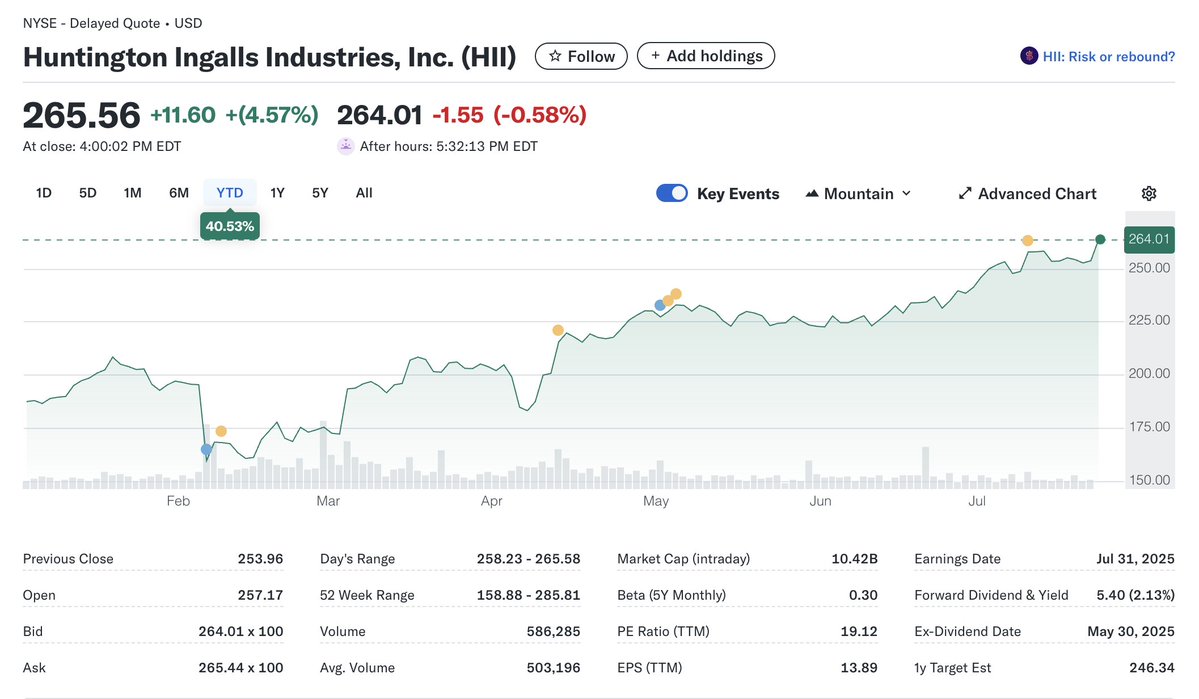Click Market Cap (intraday) label

(684, 559)
